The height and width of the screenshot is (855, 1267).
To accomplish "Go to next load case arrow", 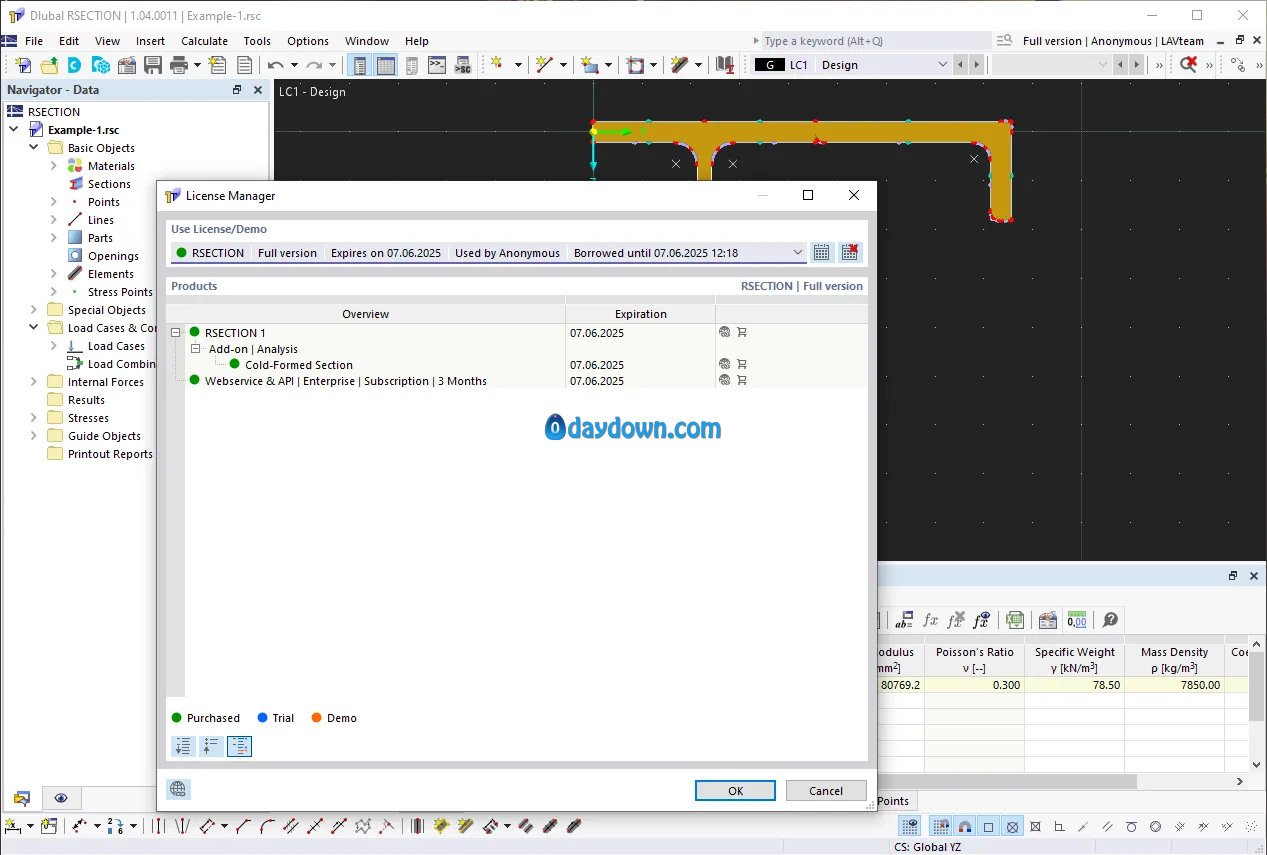I will point(976,65).
